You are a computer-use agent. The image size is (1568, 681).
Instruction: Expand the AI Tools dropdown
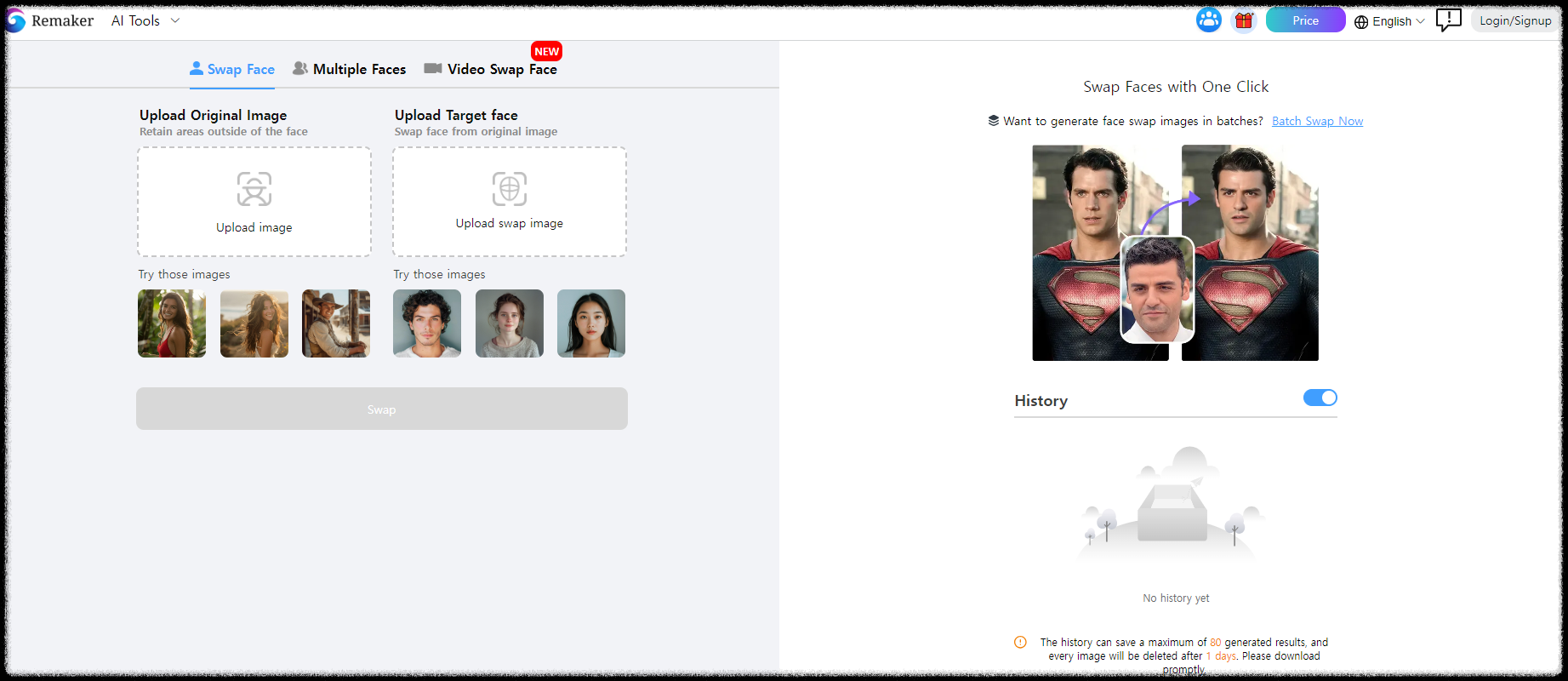145,20
